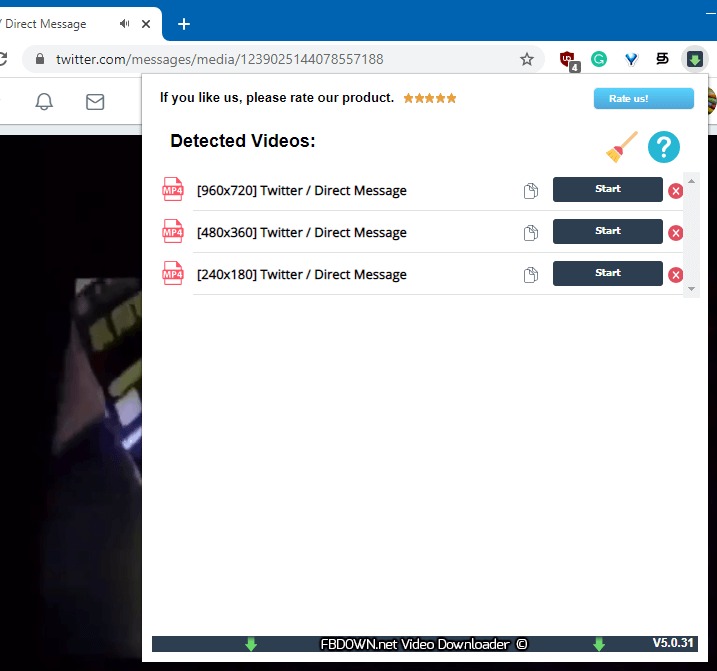Copy link for the 960x720 video

531,190
